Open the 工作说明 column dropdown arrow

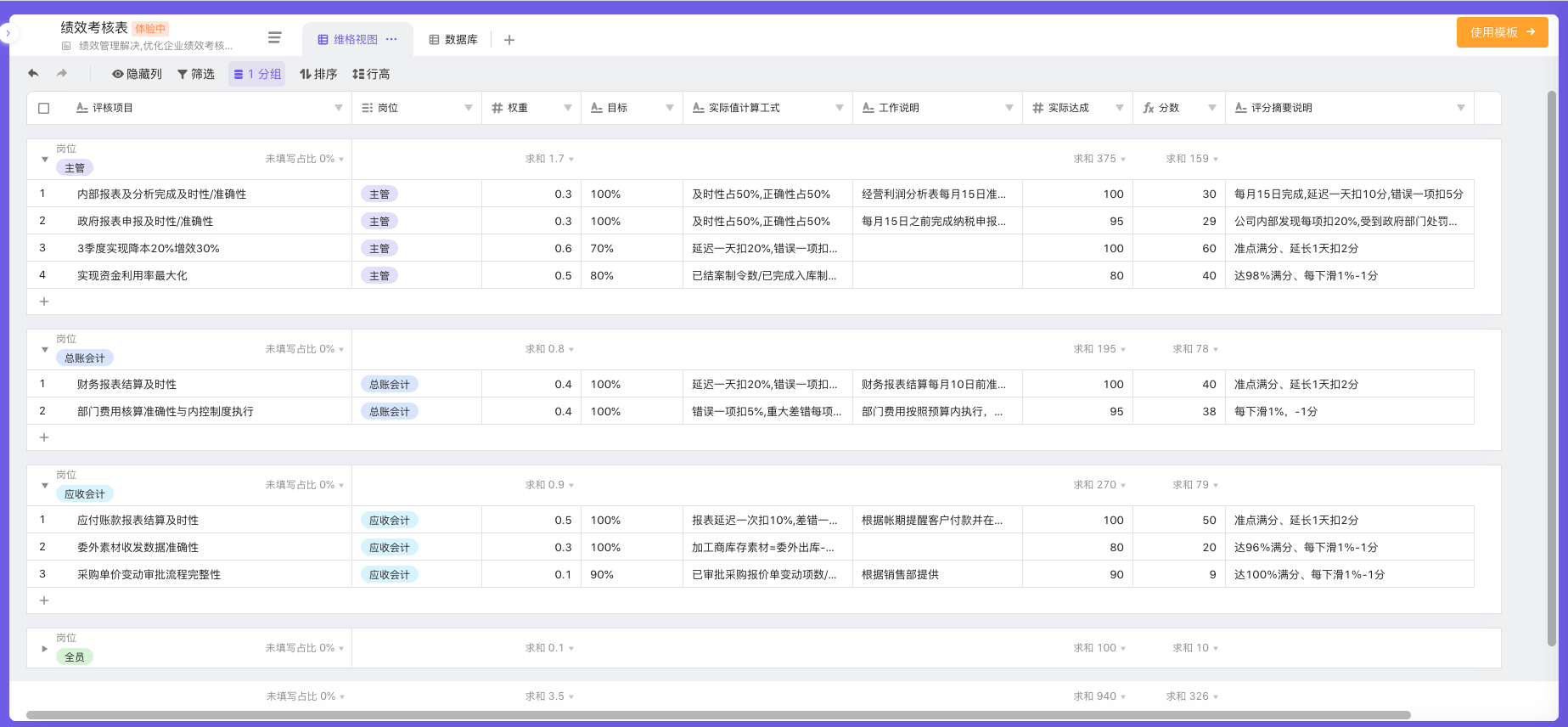pos(1009,108)
